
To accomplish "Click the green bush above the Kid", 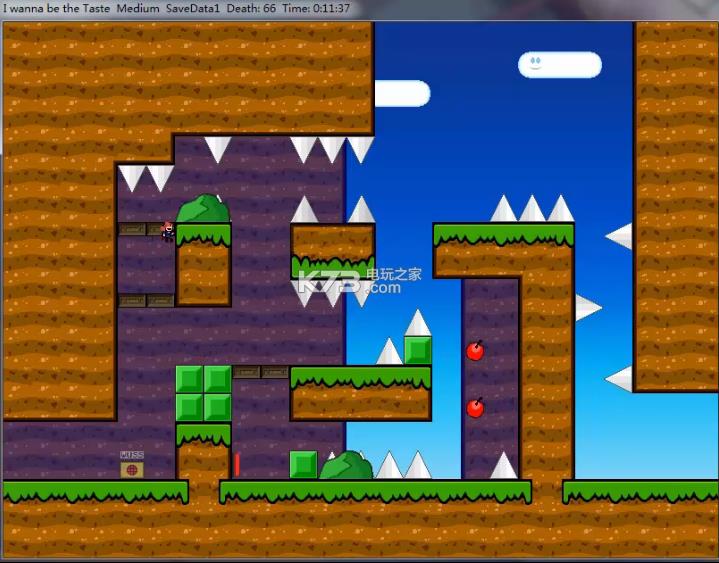I will click(203, 210).
